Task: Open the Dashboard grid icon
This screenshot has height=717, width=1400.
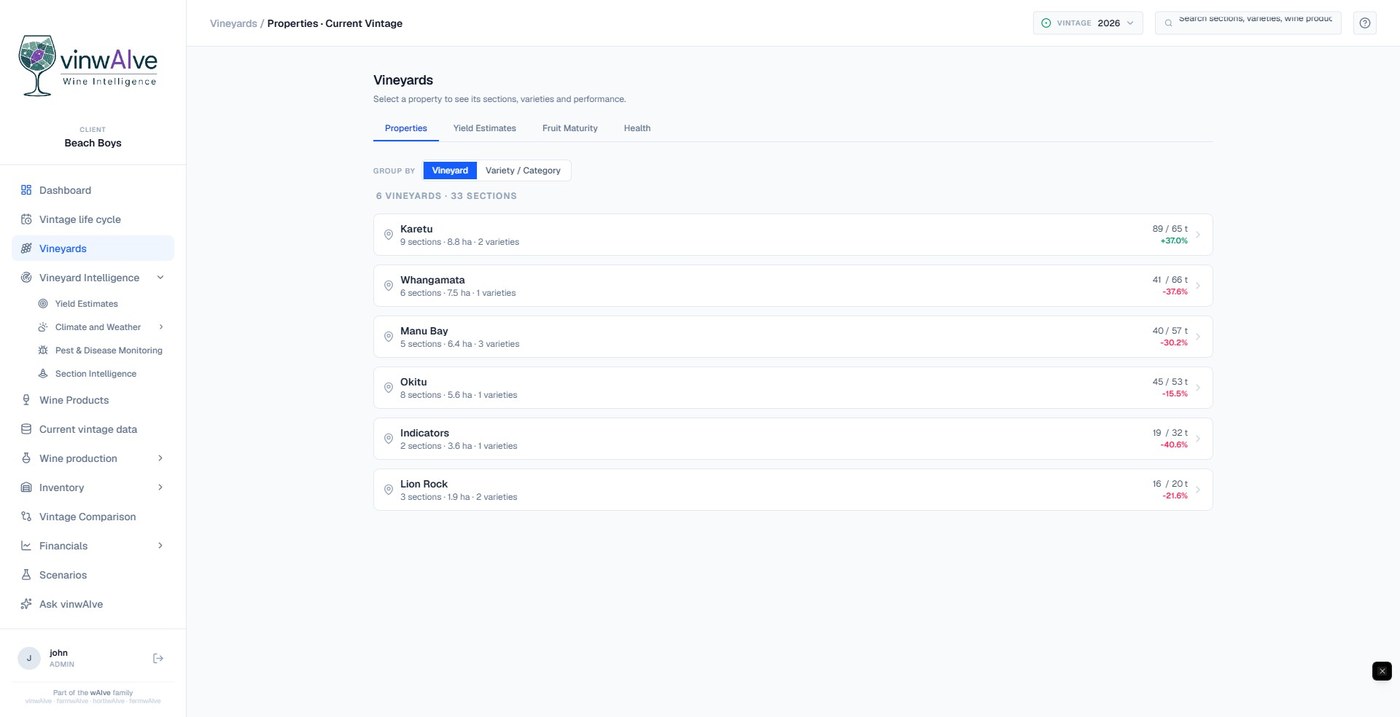Action: click(x=26, y=190)
